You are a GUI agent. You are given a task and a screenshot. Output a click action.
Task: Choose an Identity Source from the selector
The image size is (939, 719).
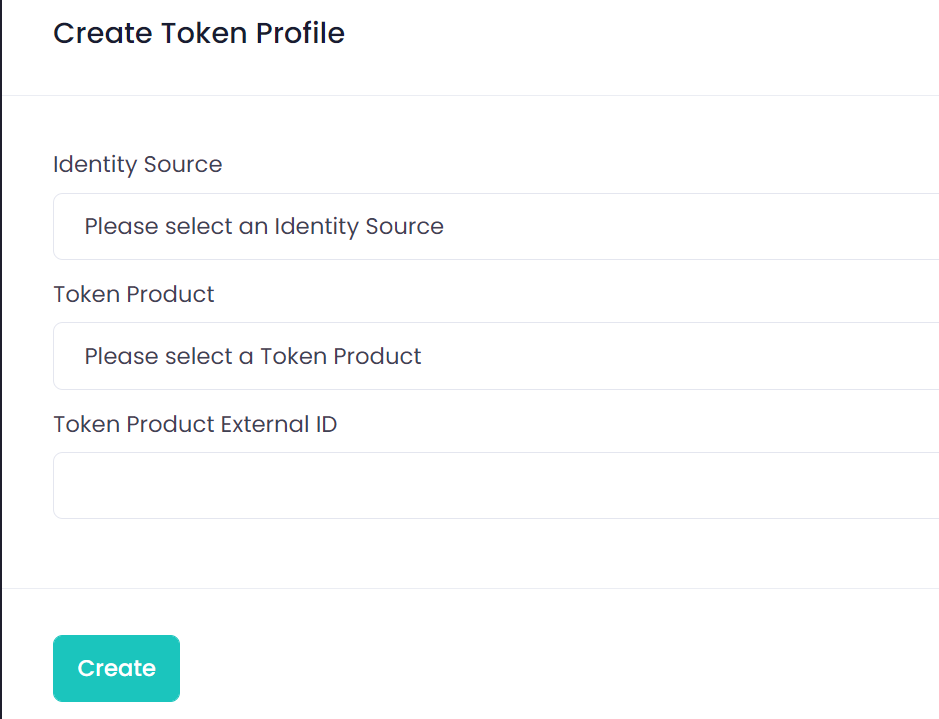[x=495, y=226]
